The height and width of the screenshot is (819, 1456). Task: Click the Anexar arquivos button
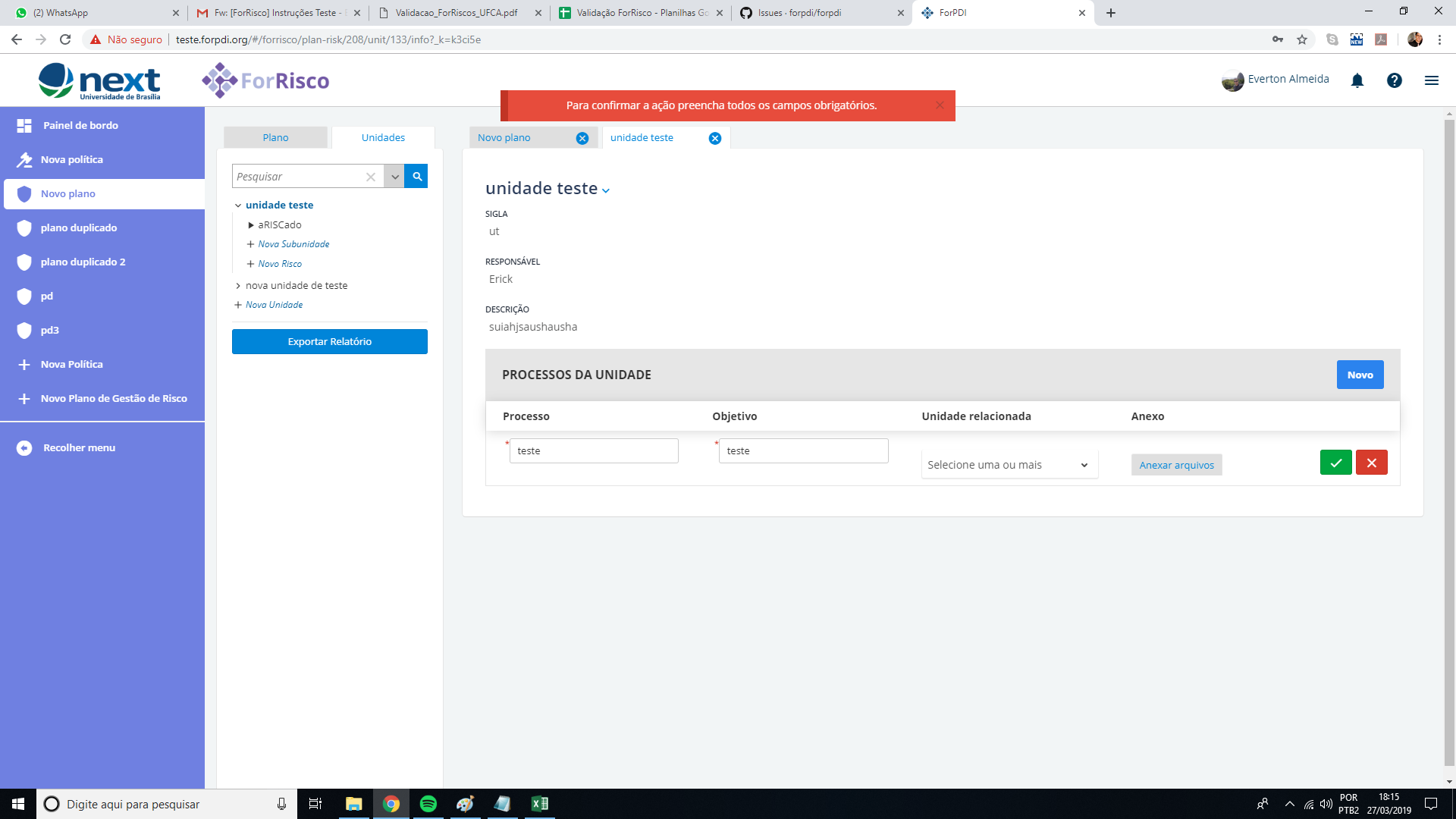1176,466
